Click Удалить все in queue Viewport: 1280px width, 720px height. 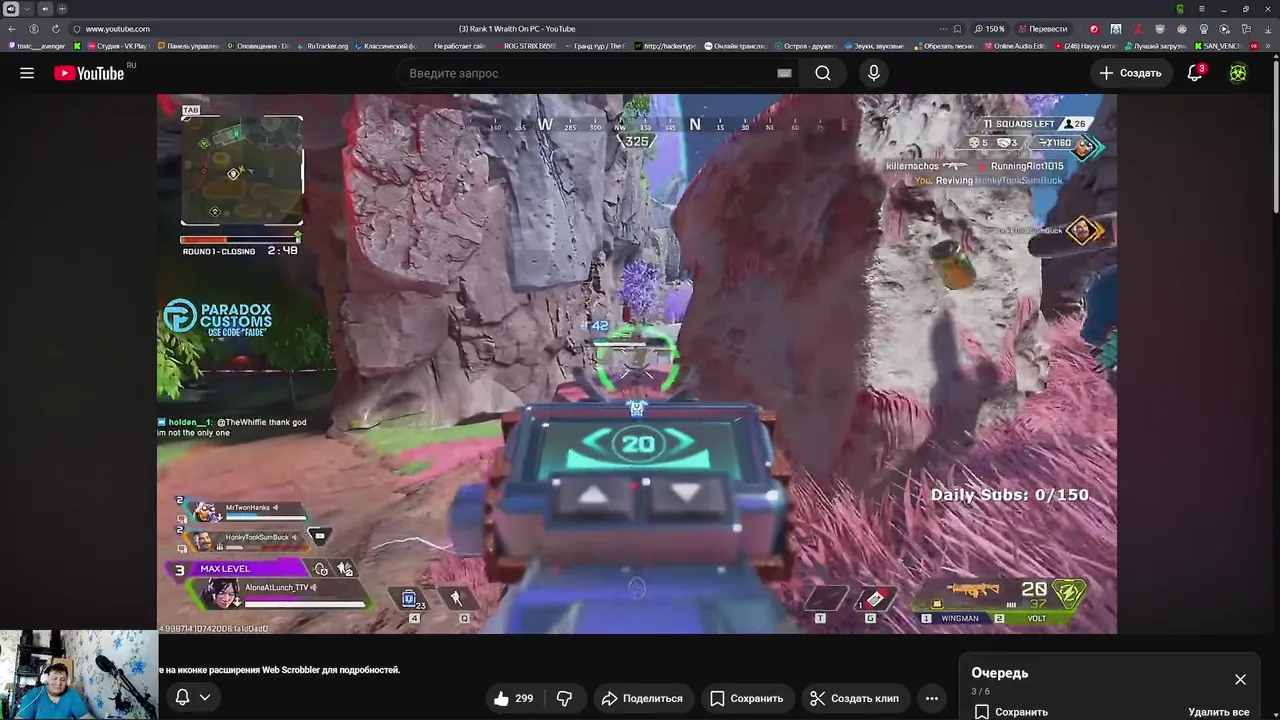point(1218,712)
